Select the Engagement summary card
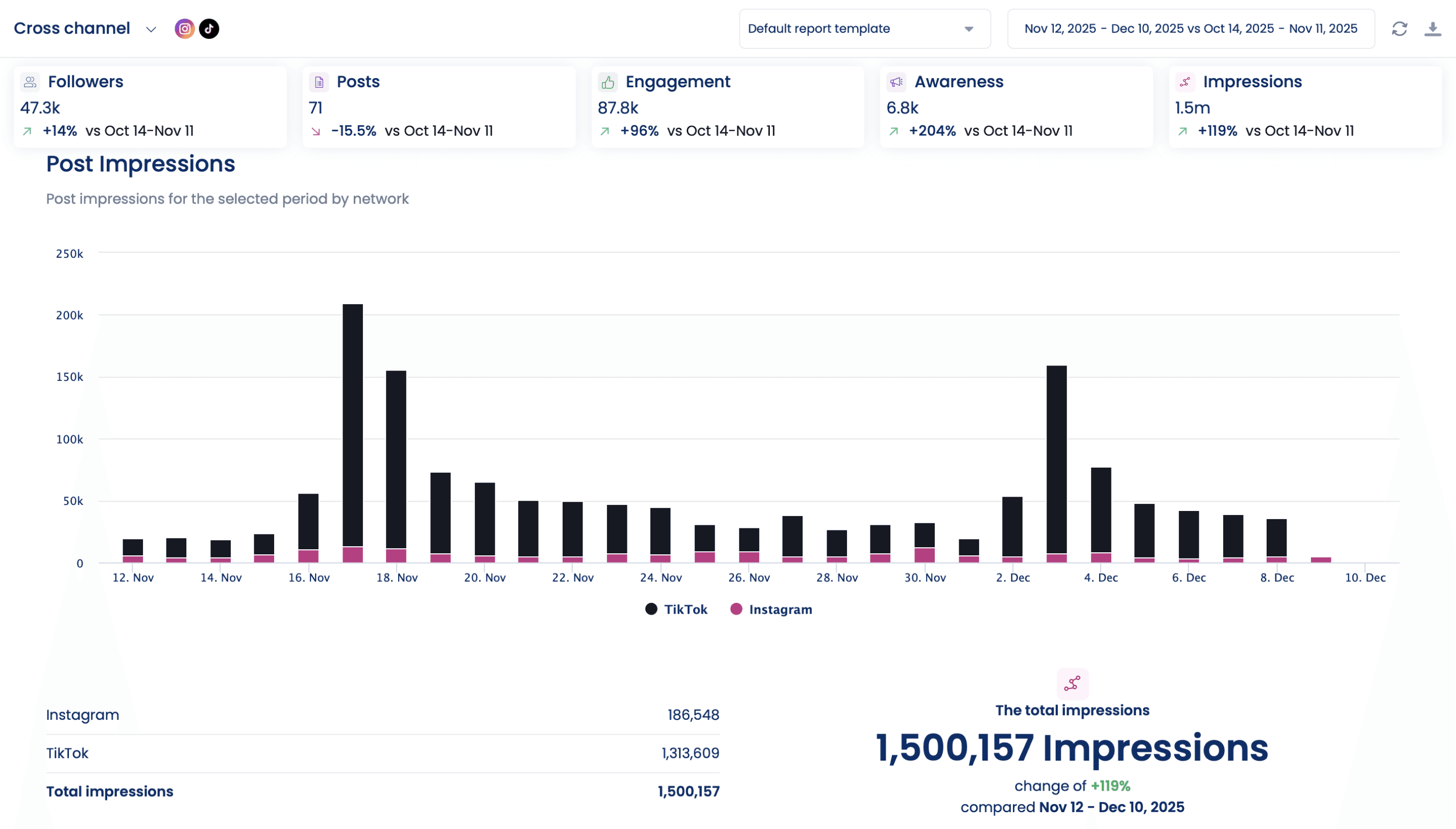This screenshot has width=1456, height=829. (727, 107)
